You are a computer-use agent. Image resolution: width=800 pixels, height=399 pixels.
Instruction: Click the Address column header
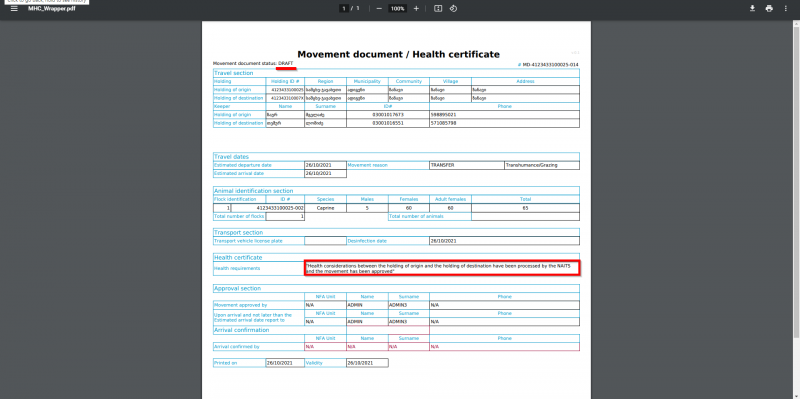point(525,81)
